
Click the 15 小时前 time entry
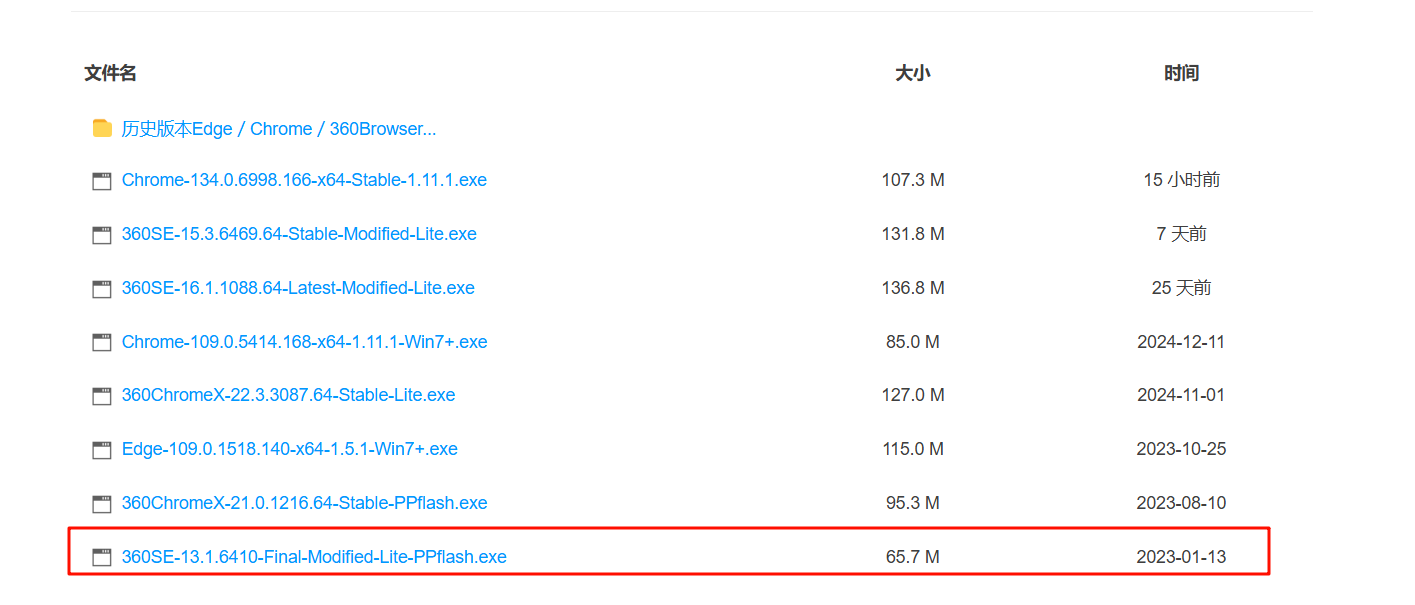(1181, 180)
